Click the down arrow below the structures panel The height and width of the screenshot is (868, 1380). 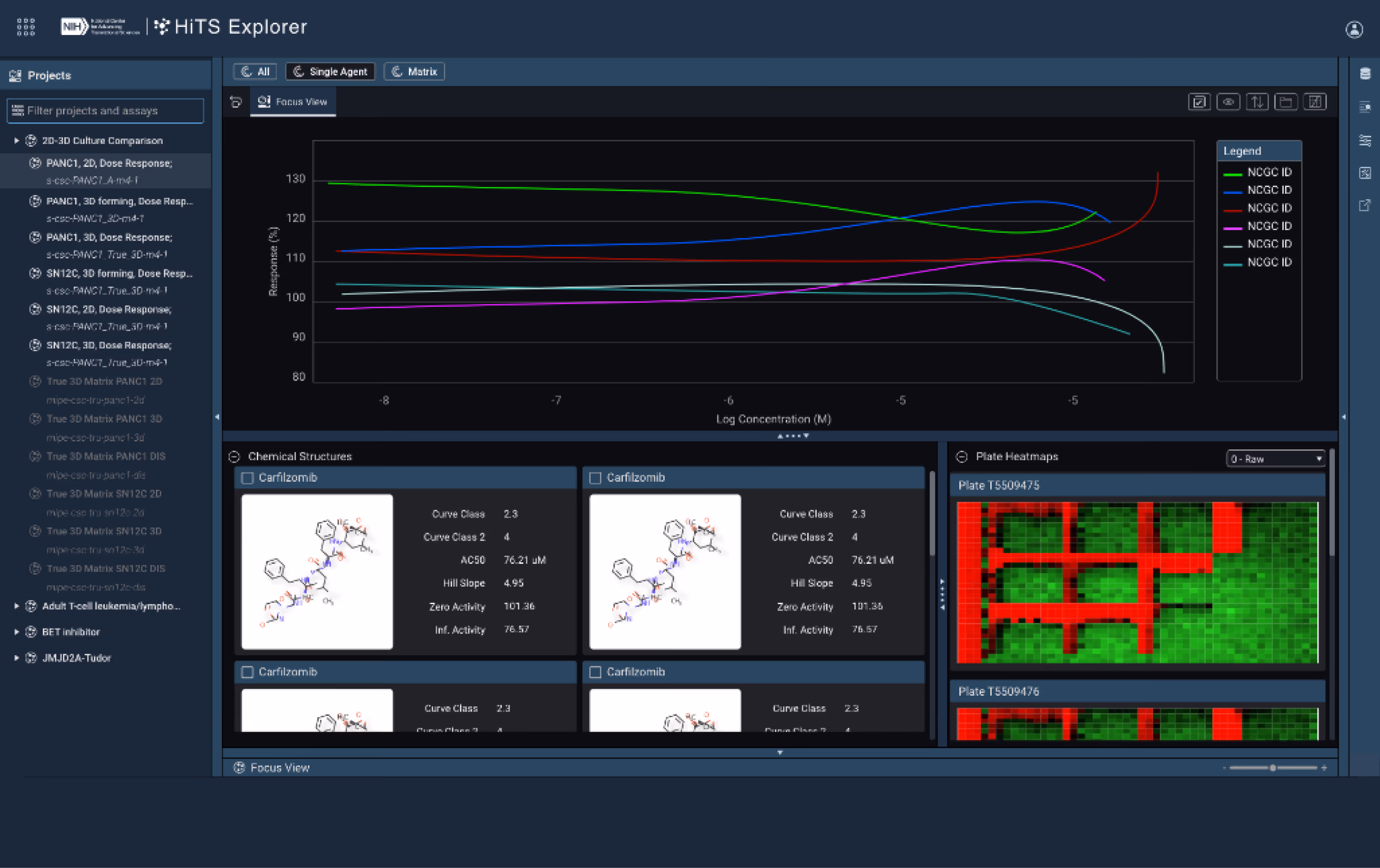(780, 752)
